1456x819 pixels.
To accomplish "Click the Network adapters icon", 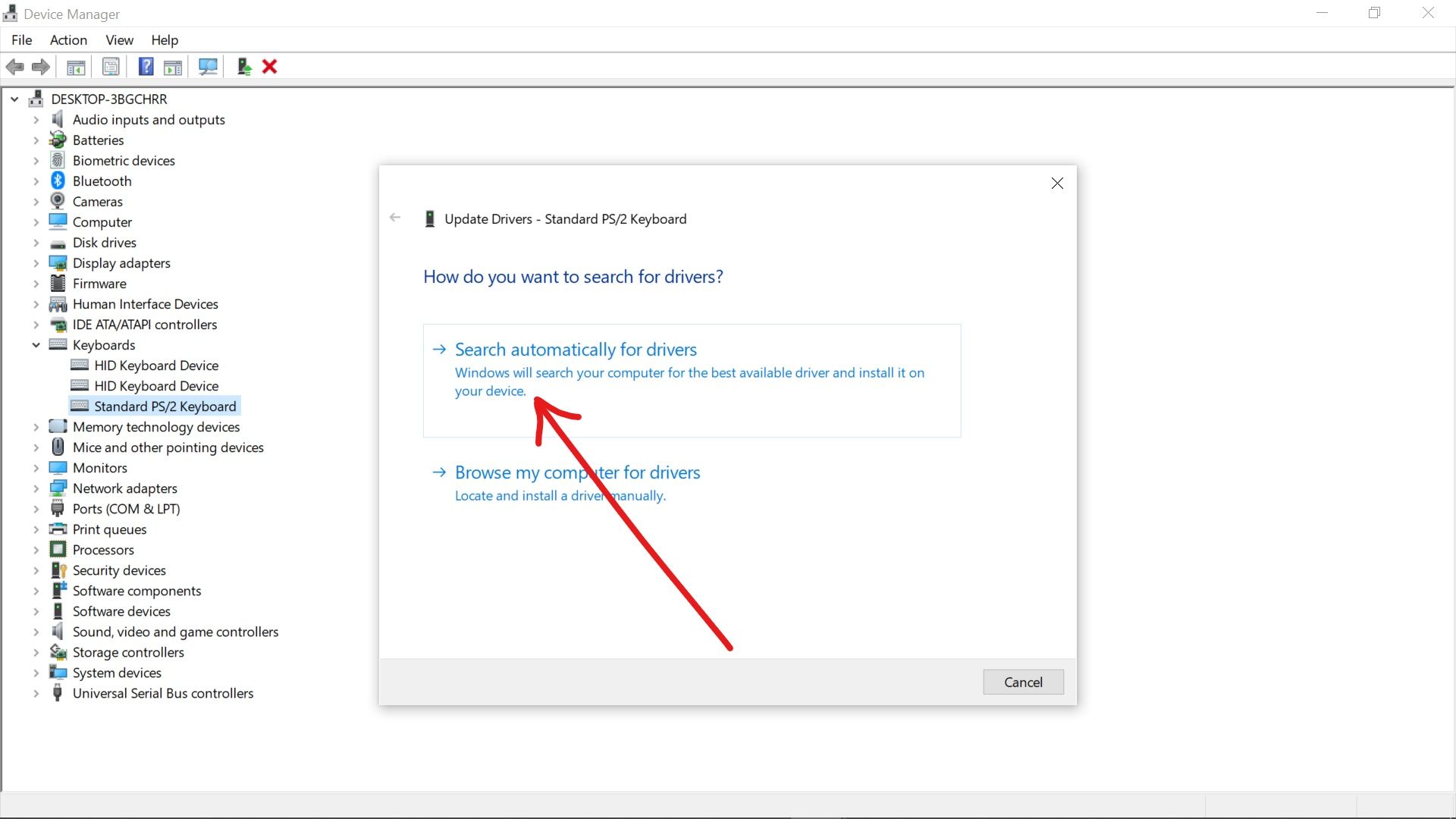I will (58, 488).
